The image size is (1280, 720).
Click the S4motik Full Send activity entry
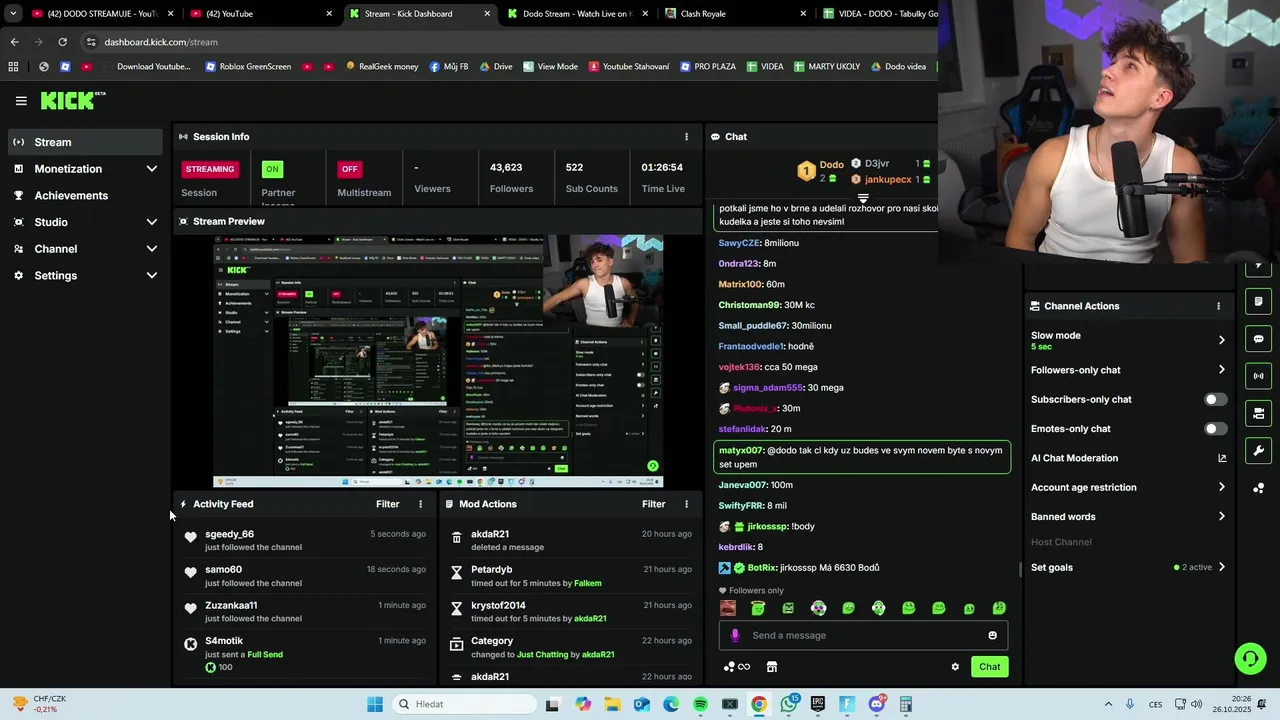(305, 654)
